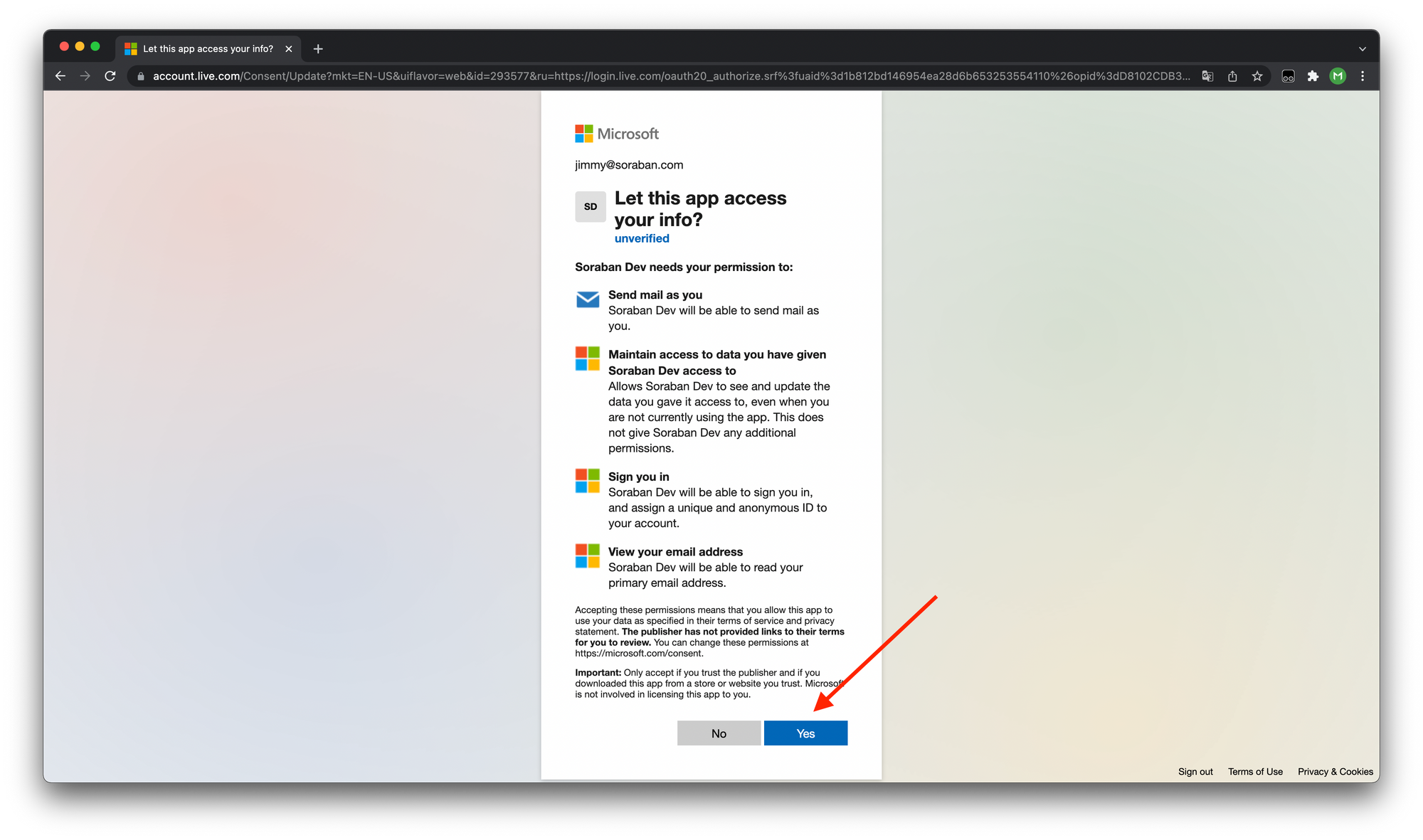
Task: Open the Terms of Use link
Action: point(1255,772)
